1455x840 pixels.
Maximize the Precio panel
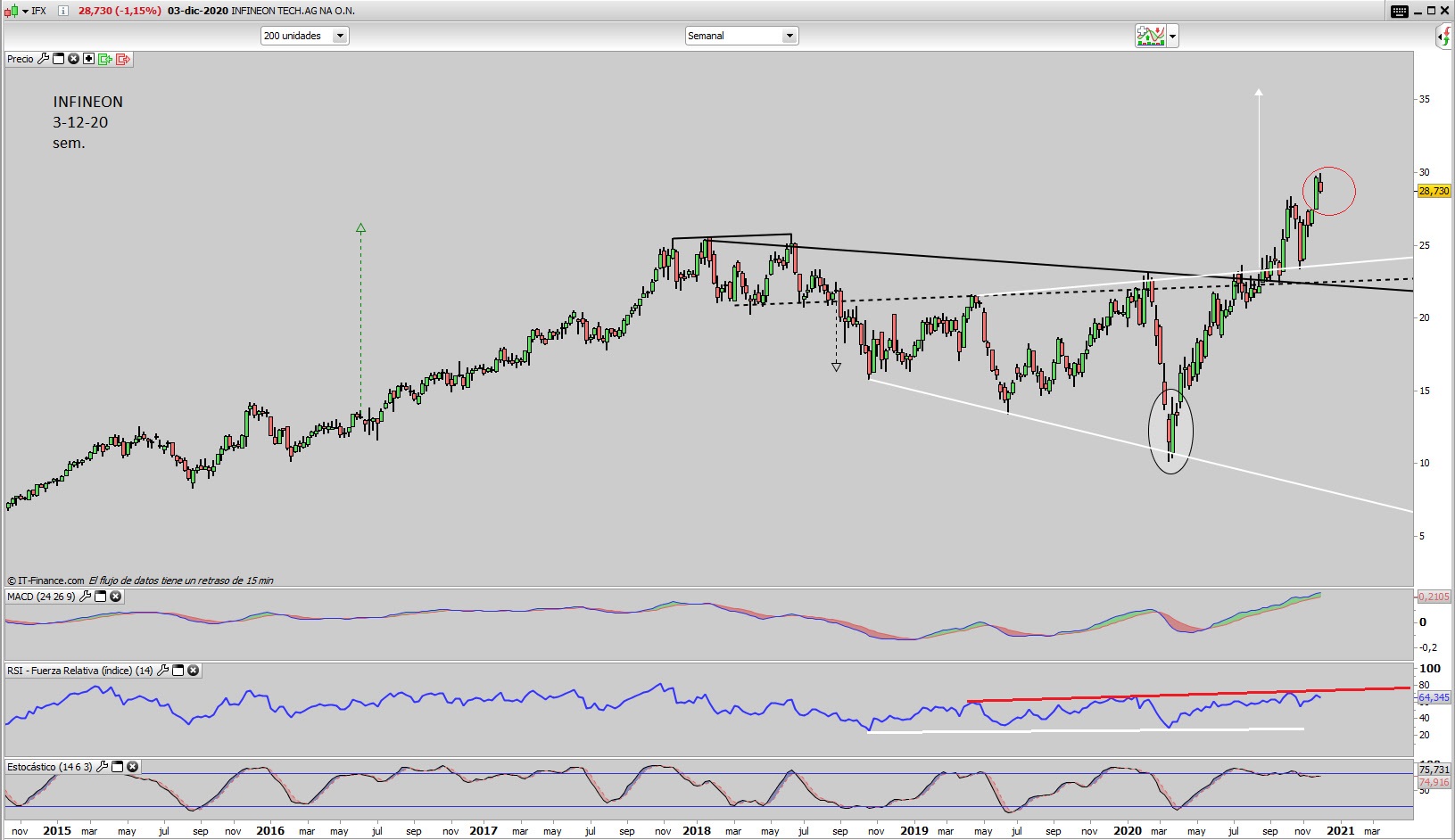[59, 59]
